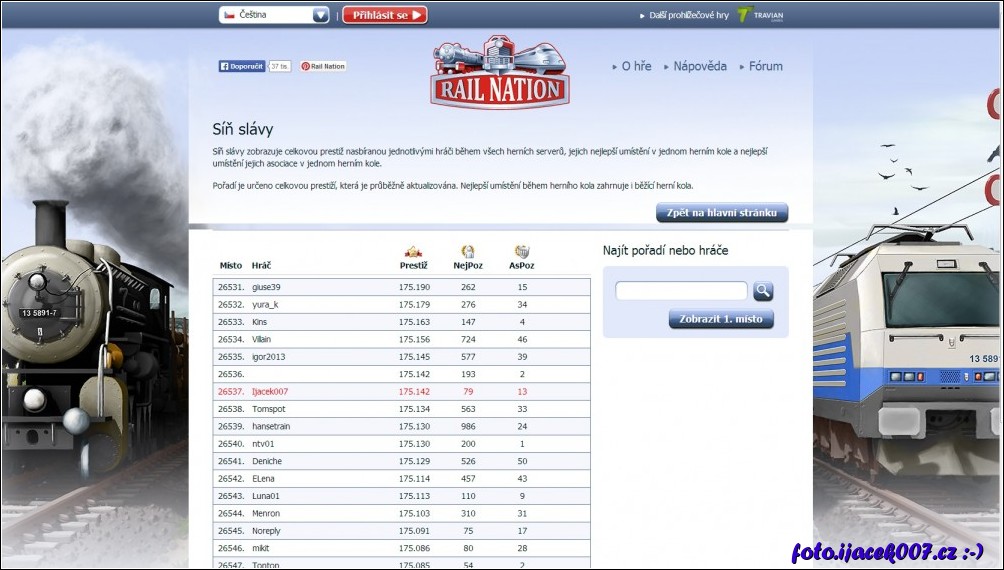Click Zobrazit 1. místo button
This screenshot has height=570, width=1004.
pyautogui.click(x=721, y=320)
